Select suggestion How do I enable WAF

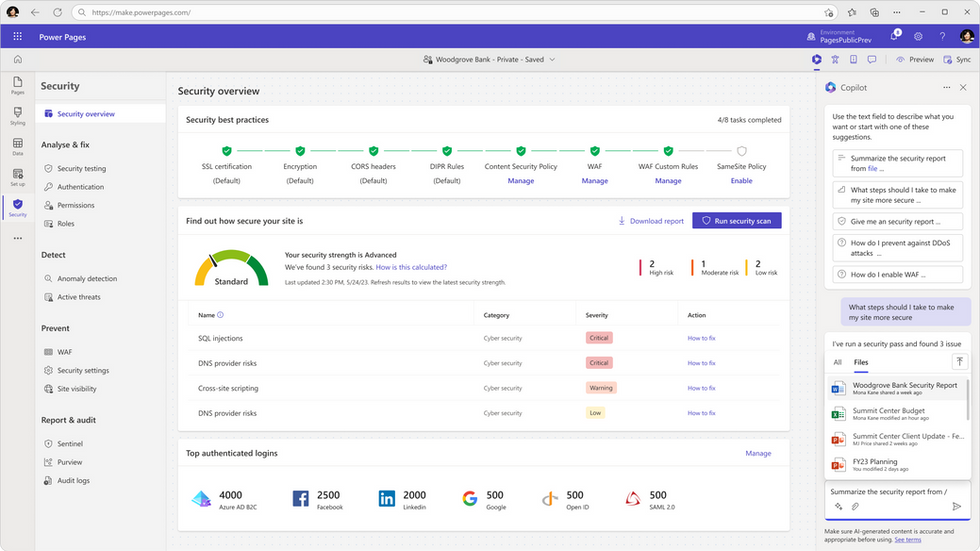point(898,274)
